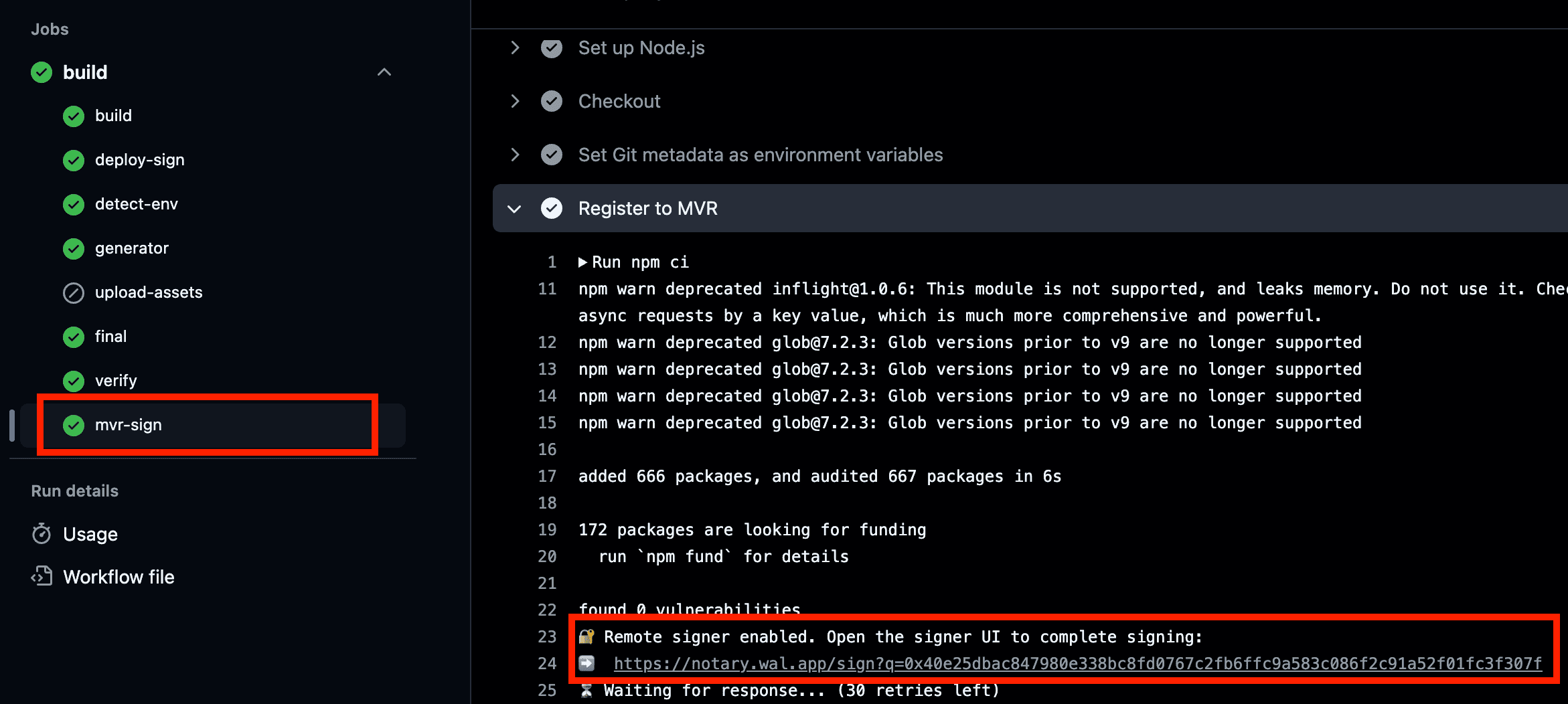Screen dimensions: 1568x704
Task: Click the 'Jobs' sidebar heading
Action: click(50, 29)
